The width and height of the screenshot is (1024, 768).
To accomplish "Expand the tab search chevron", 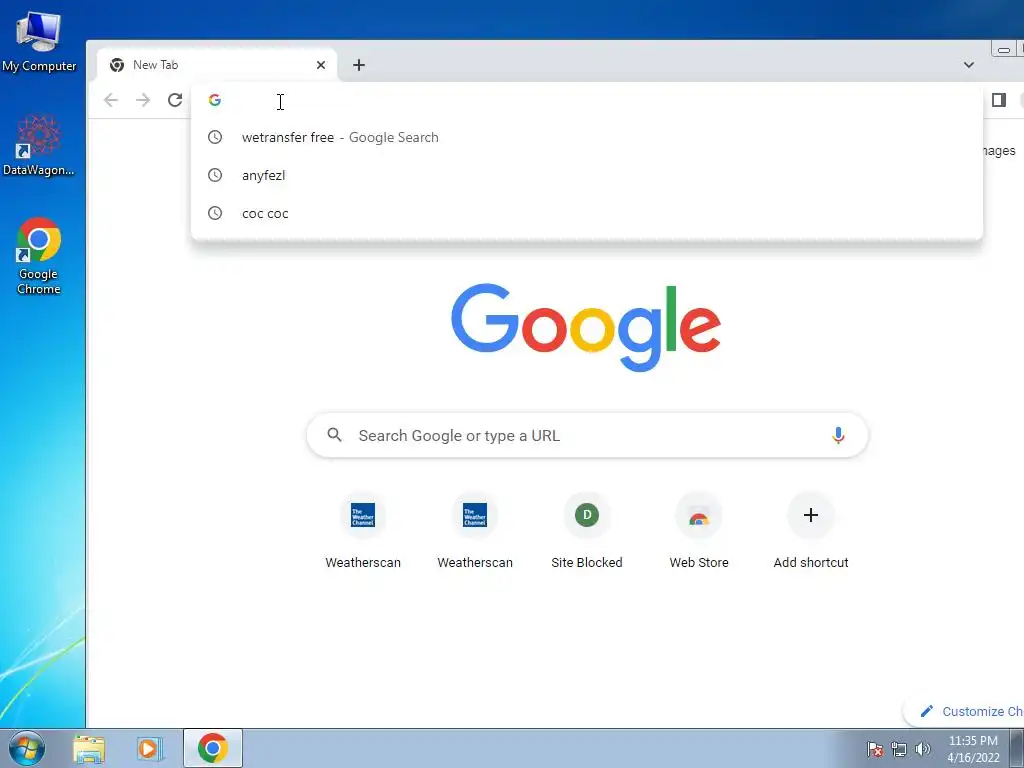I will (968, 65).
